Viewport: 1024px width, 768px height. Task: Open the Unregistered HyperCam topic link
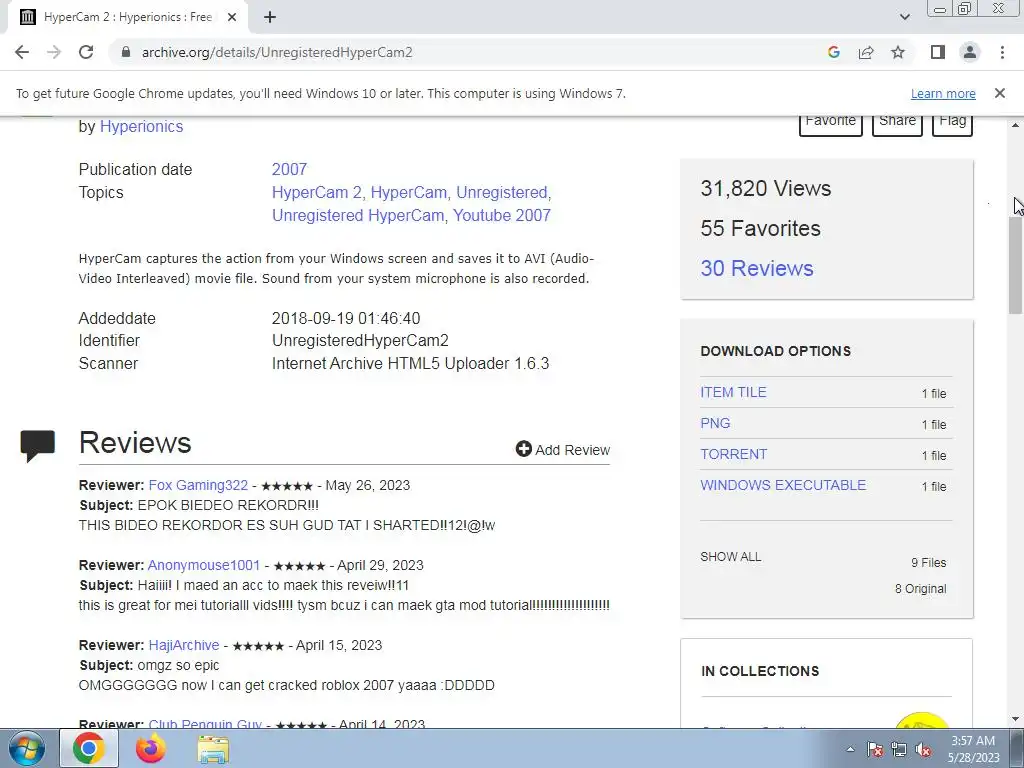click(x=359, y=216)
